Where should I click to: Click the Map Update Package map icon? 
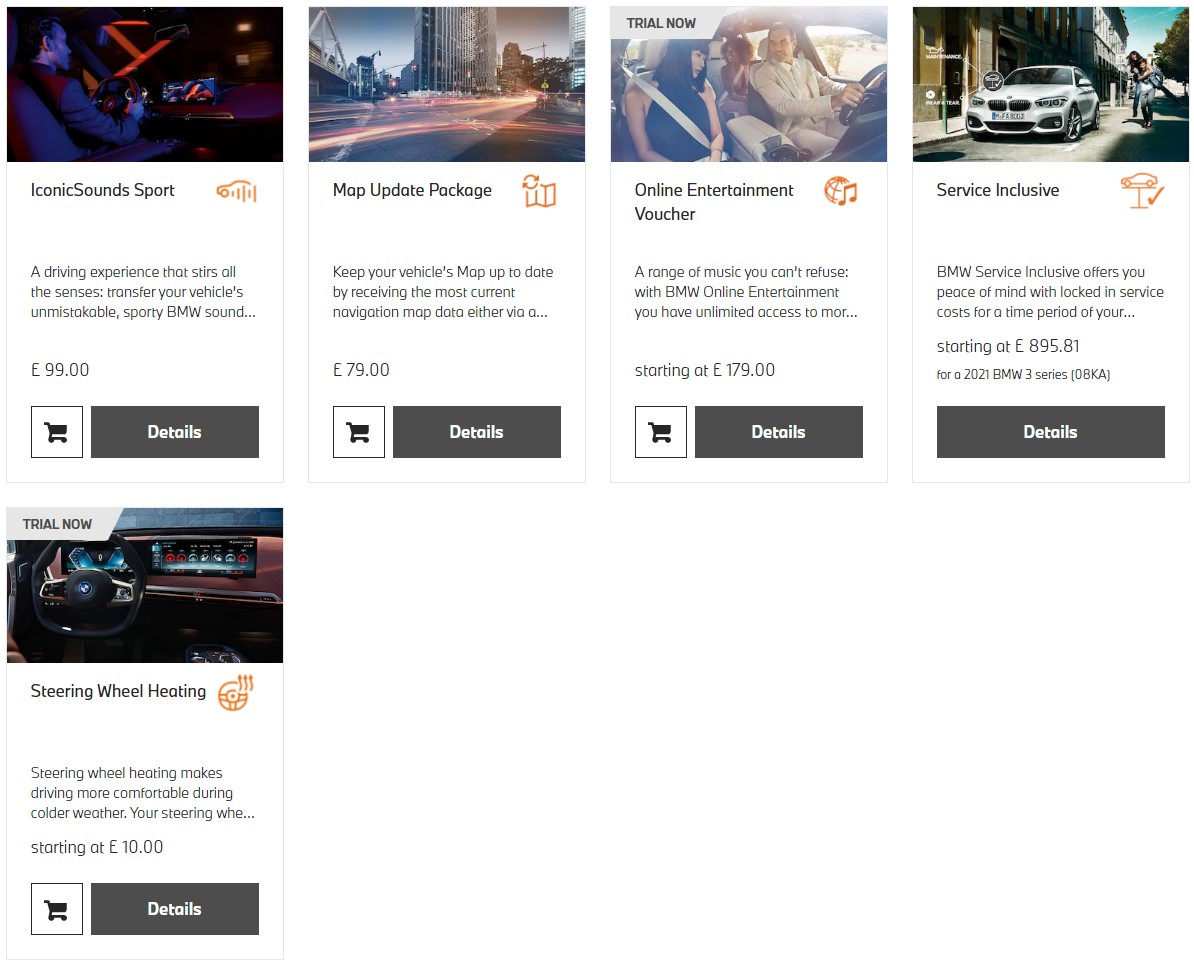pyautogui.click(x=539, y=191)
